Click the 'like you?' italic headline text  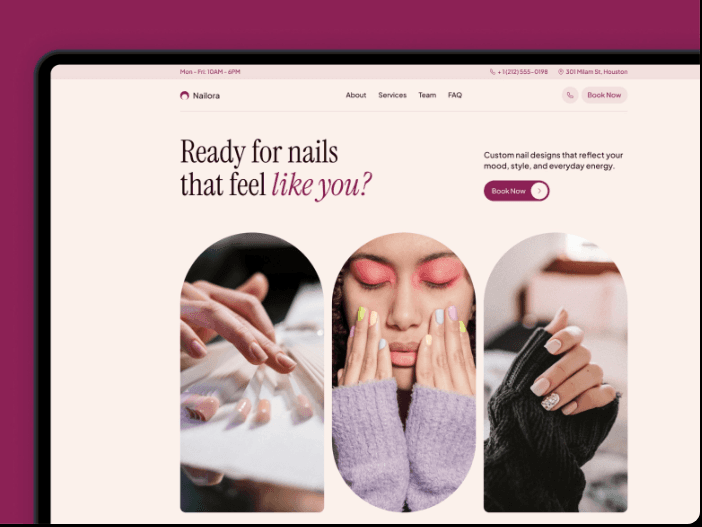point(321,185)
